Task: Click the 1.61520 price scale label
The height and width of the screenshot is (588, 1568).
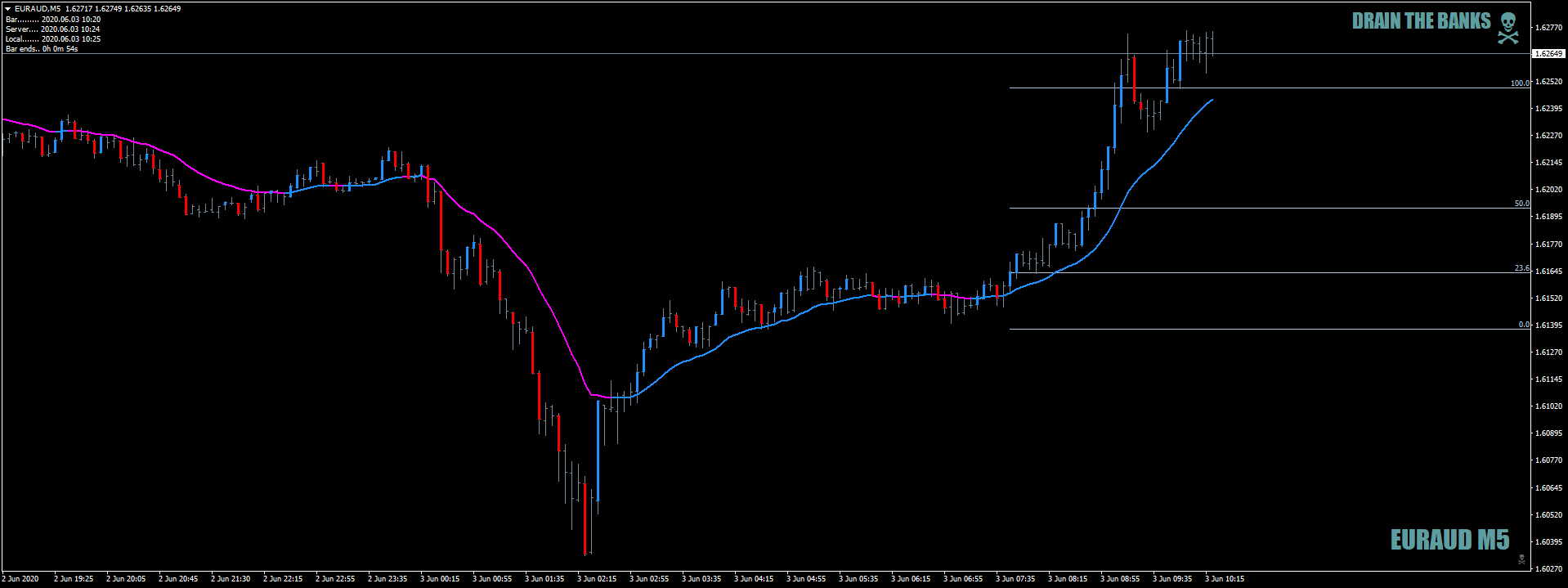Action: point(1548,298)
